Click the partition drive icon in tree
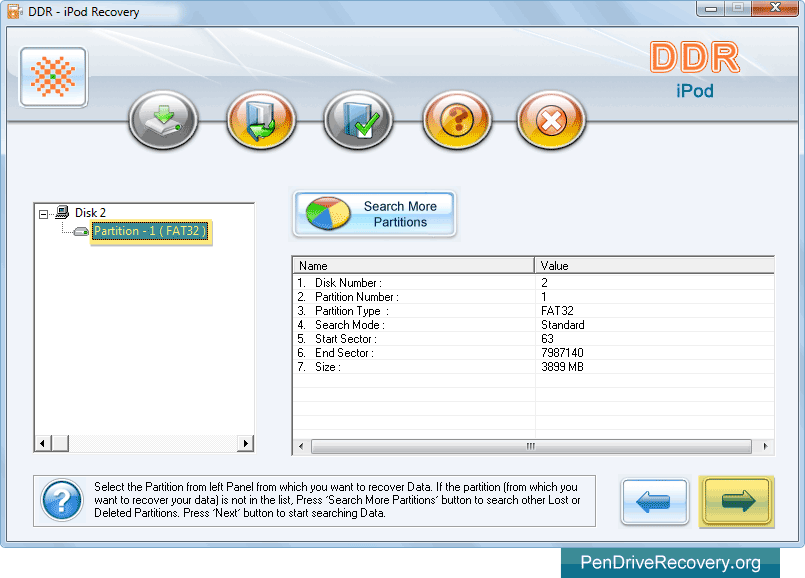 click(81, 232)
